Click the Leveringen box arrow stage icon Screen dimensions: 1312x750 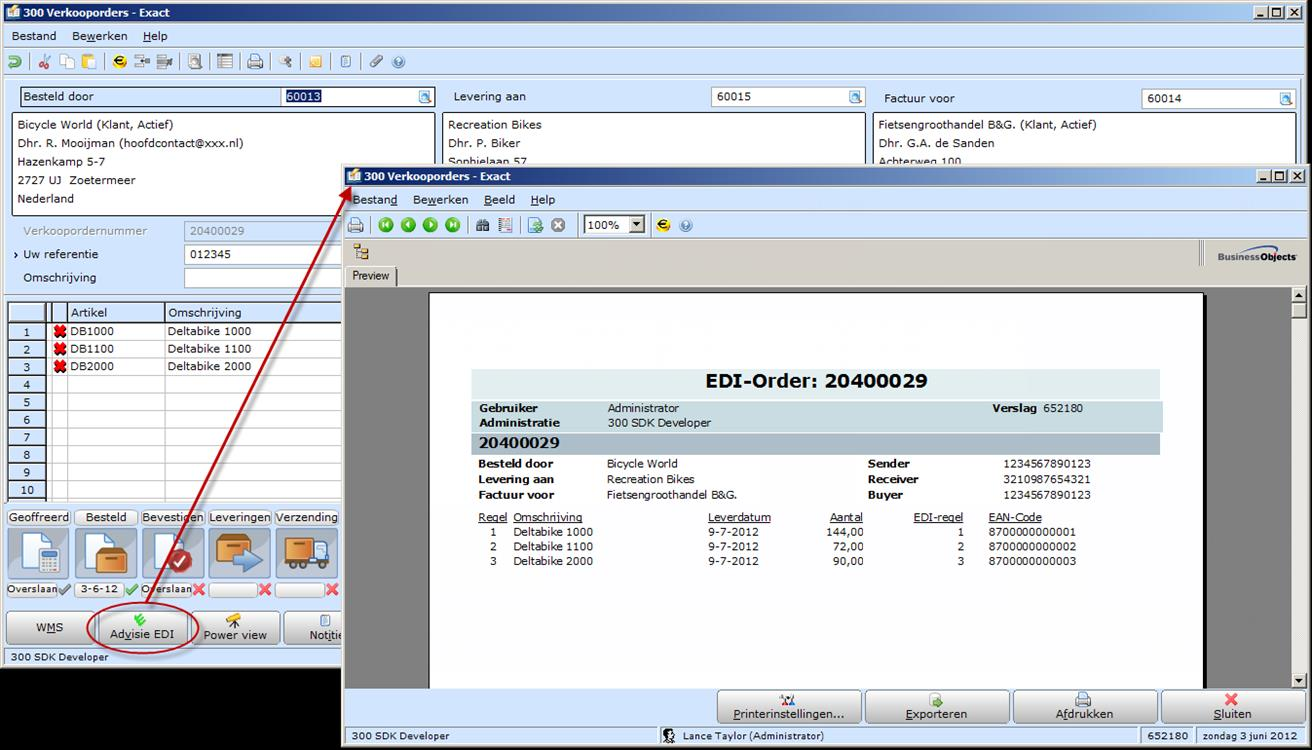[x=240, y=553]
